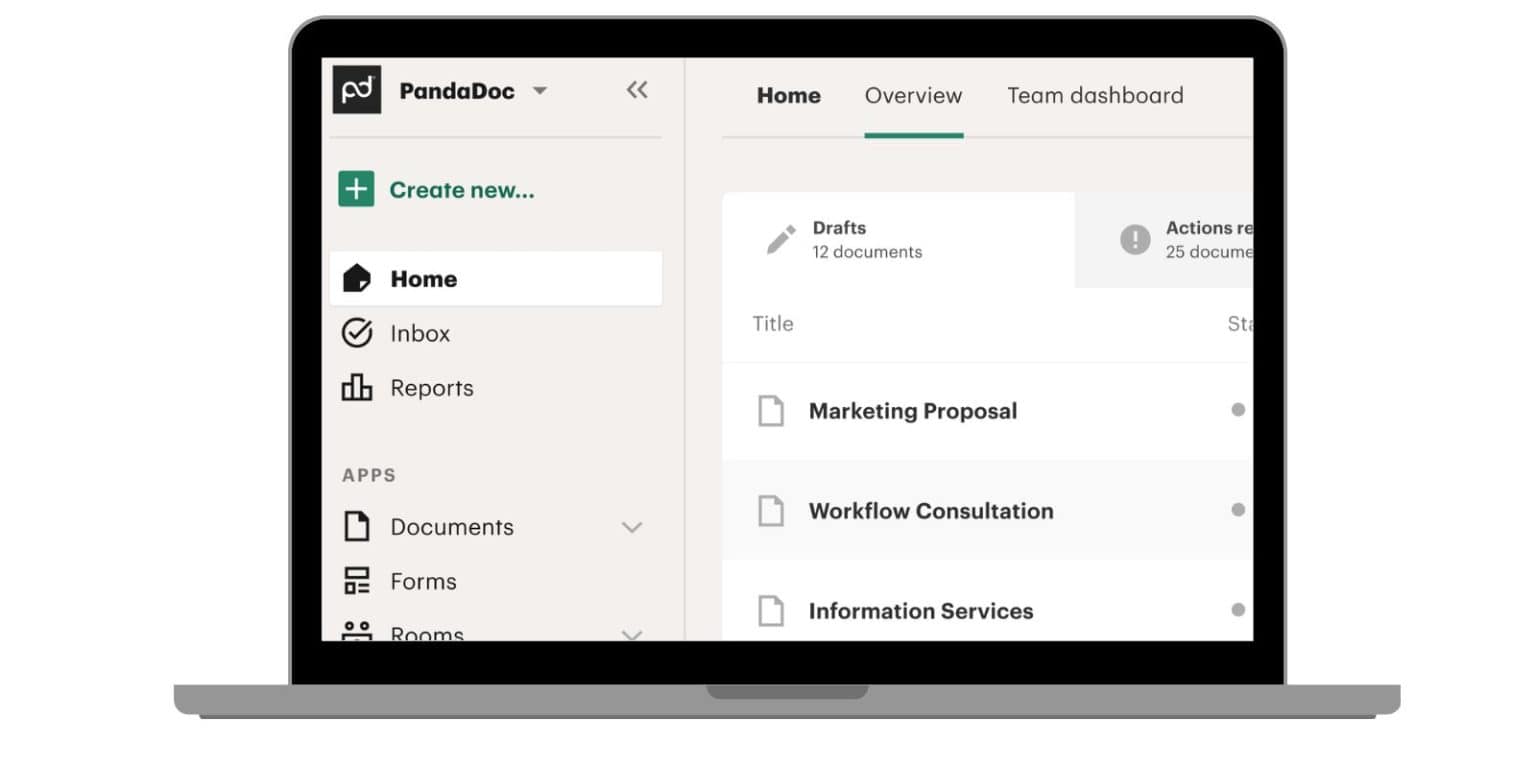Click the green plus icon next to Create new

355,188
